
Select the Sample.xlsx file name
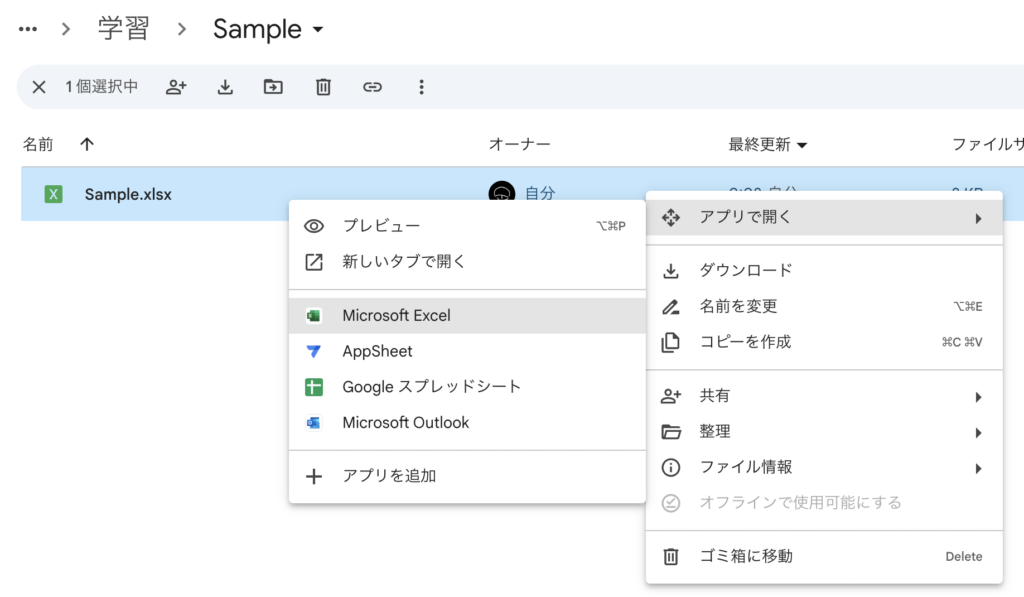[128, 194]
